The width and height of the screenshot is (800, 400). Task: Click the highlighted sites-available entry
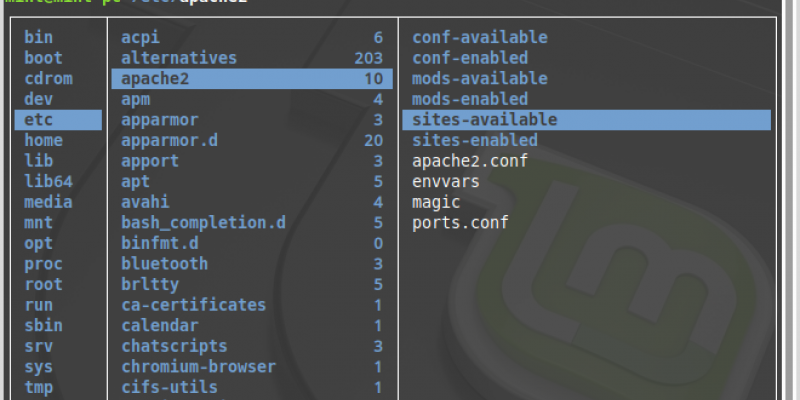pyautogui.click(x=587, y=119)
